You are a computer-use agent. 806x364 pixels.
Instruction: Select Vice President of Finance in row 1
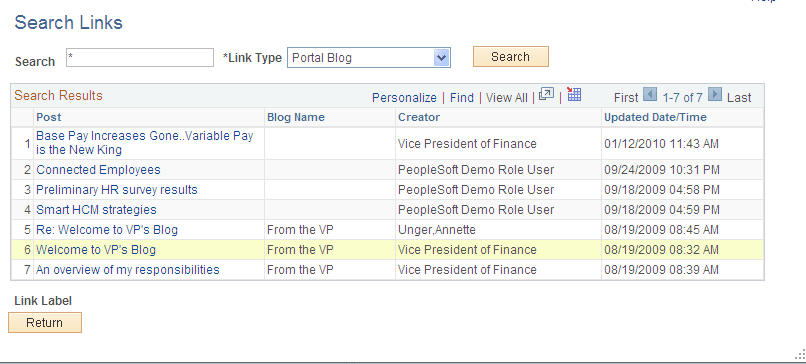click(467, 144)
